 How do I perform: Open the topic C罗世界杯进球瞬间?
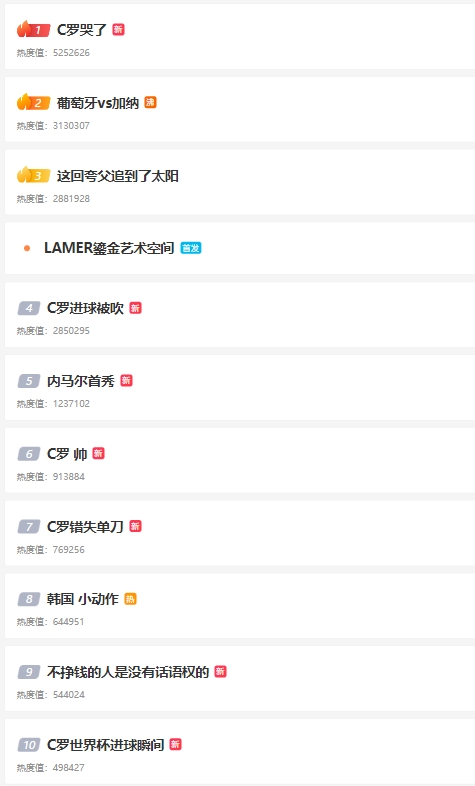105,745
